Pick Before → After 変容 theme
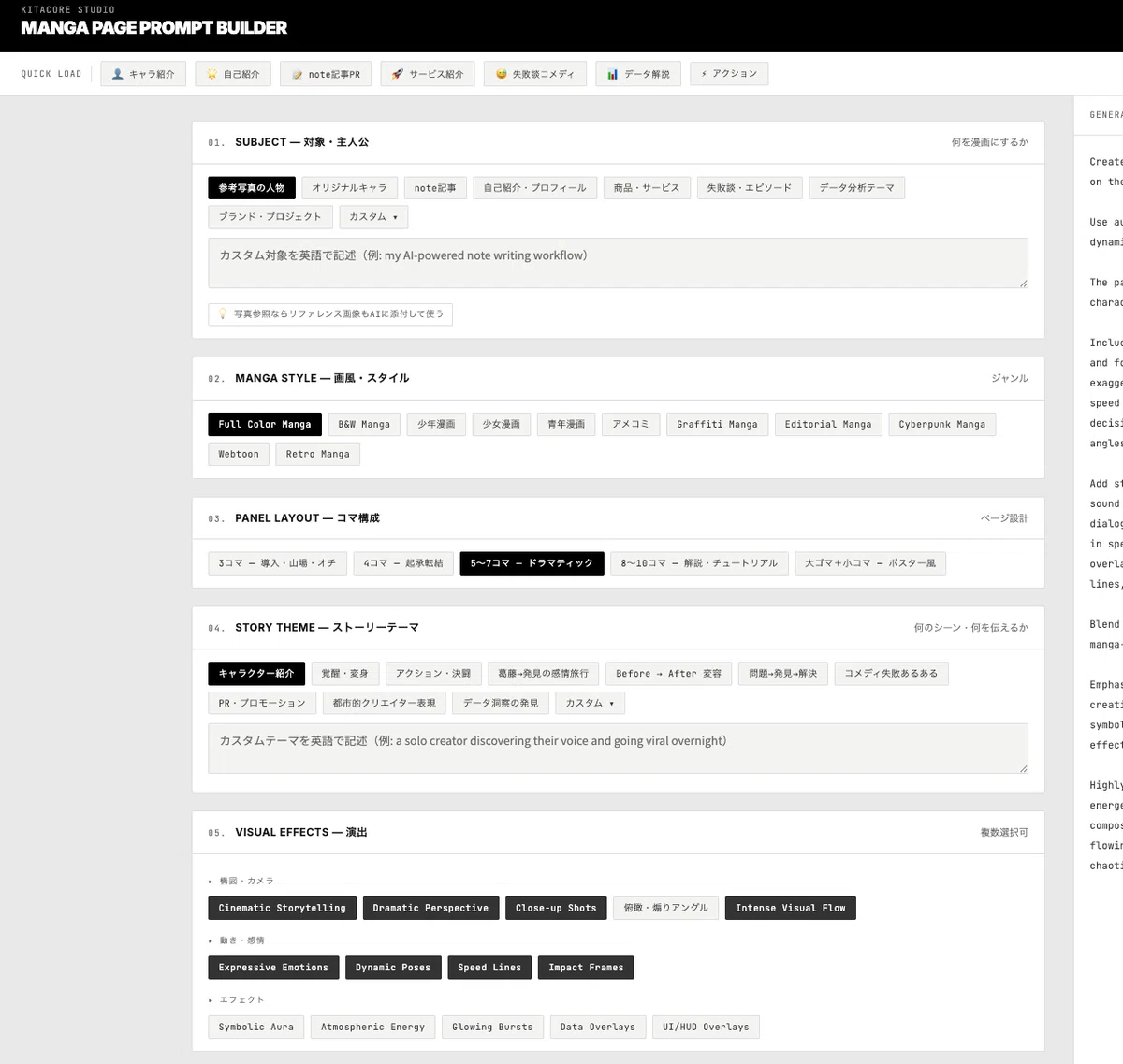The image size is (1123, 1064). coord(669,674)
